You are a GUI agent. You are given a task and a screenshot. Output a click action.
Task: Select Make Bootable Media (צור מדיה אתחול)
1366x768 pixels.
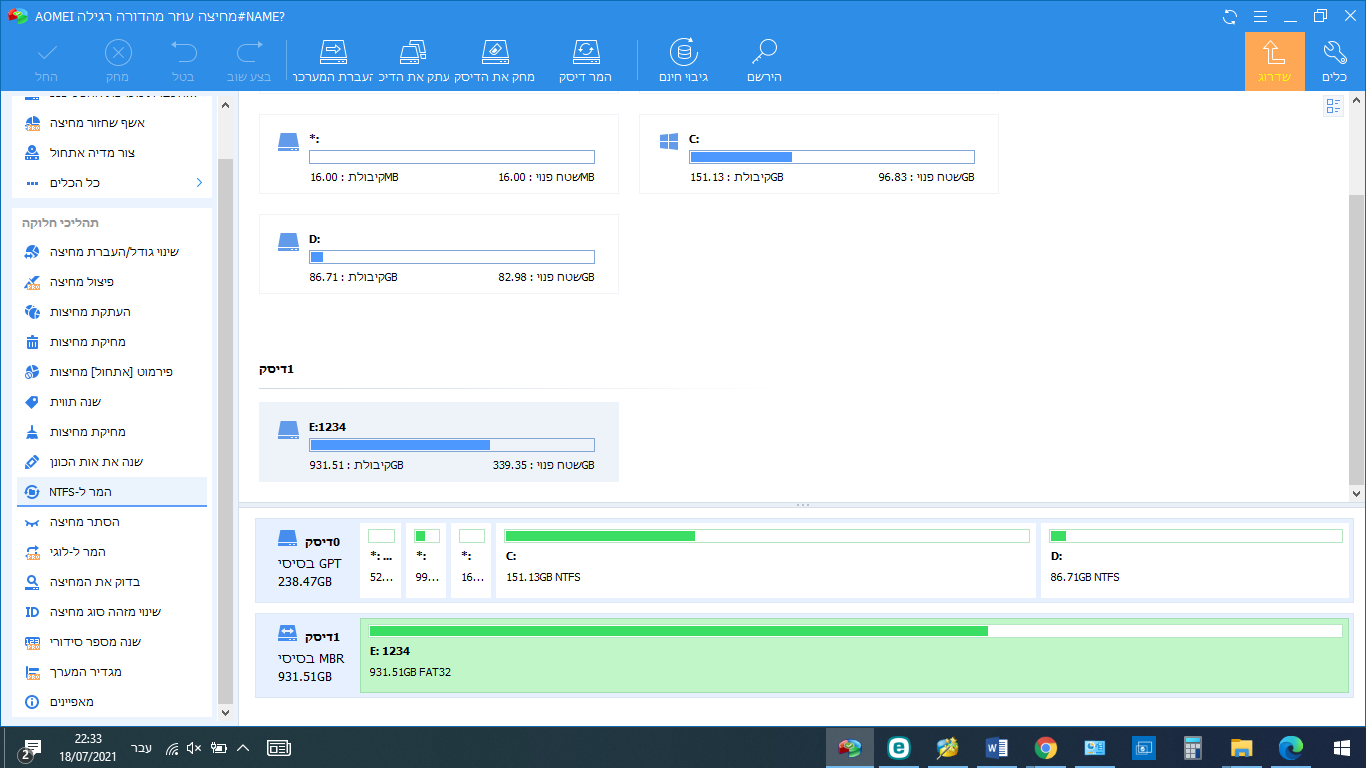tap(112, 153)
